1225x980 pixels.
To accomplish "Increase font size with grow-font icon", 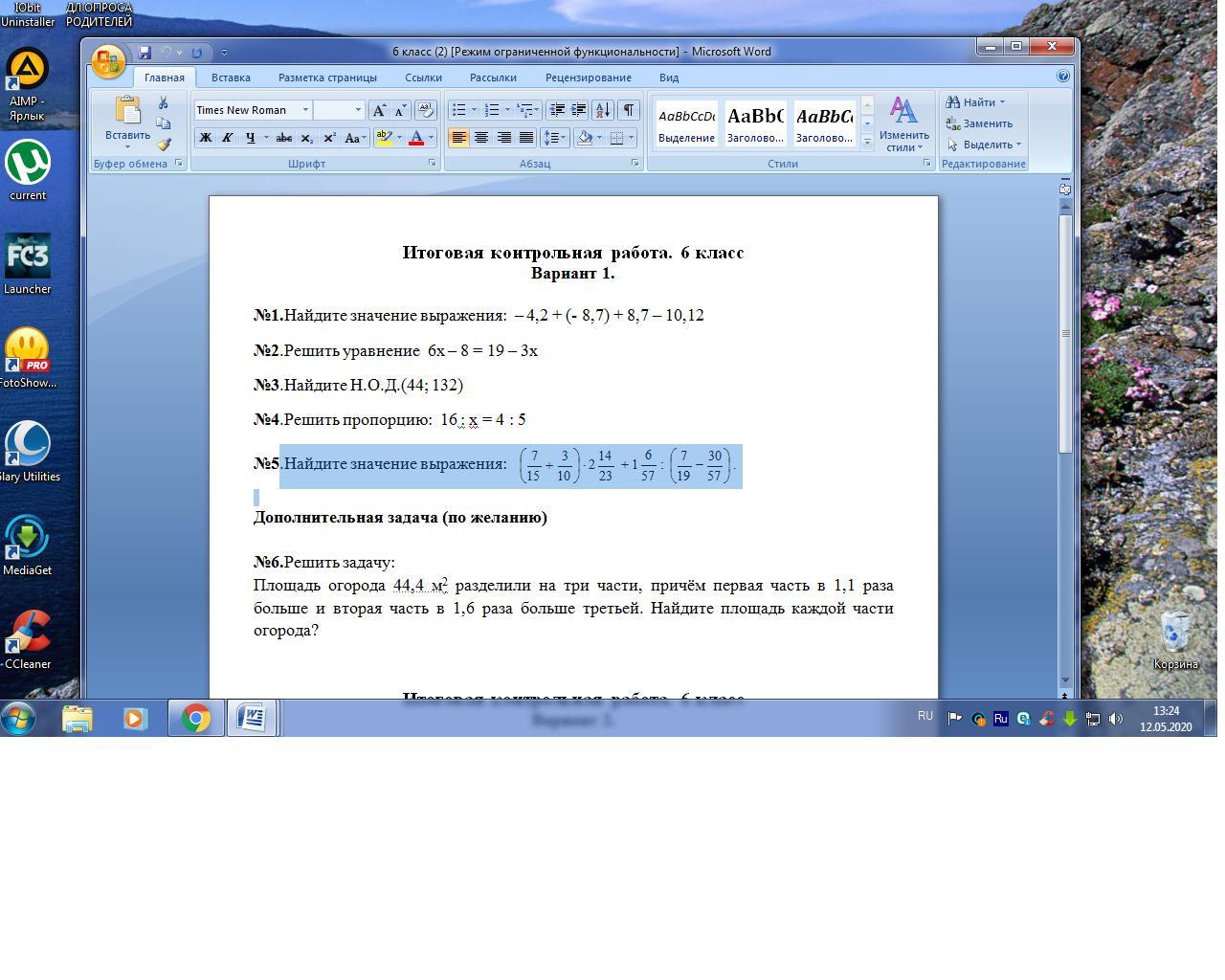I will [380, 110].
